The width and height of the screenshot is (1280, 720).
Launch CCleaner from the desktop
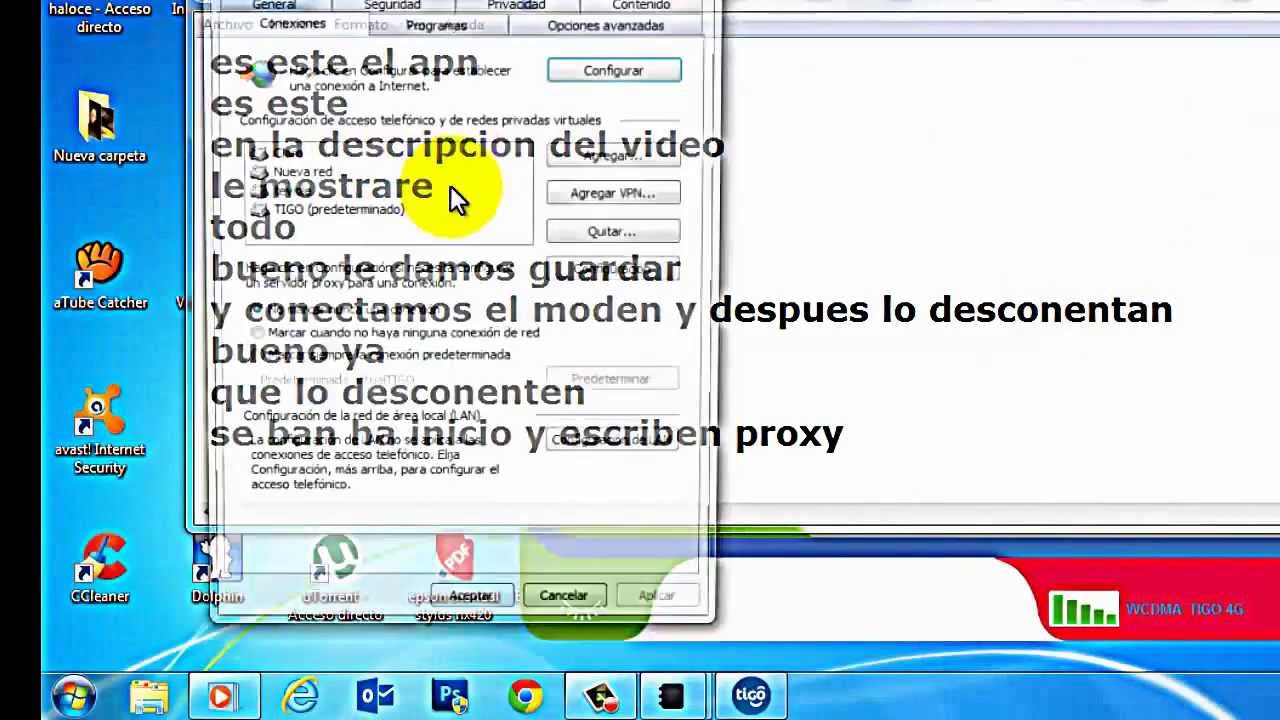99,569
